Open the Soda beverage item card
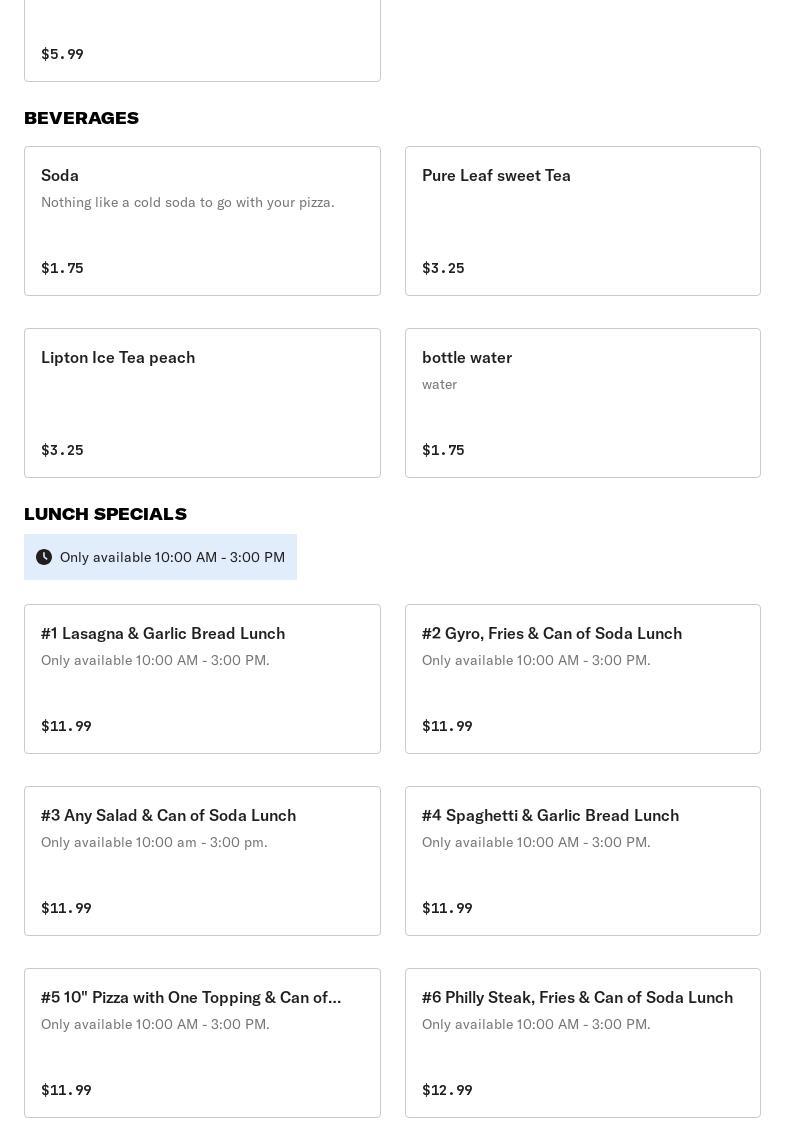This screenshot has width=785, height=1136. click(202, 221)
